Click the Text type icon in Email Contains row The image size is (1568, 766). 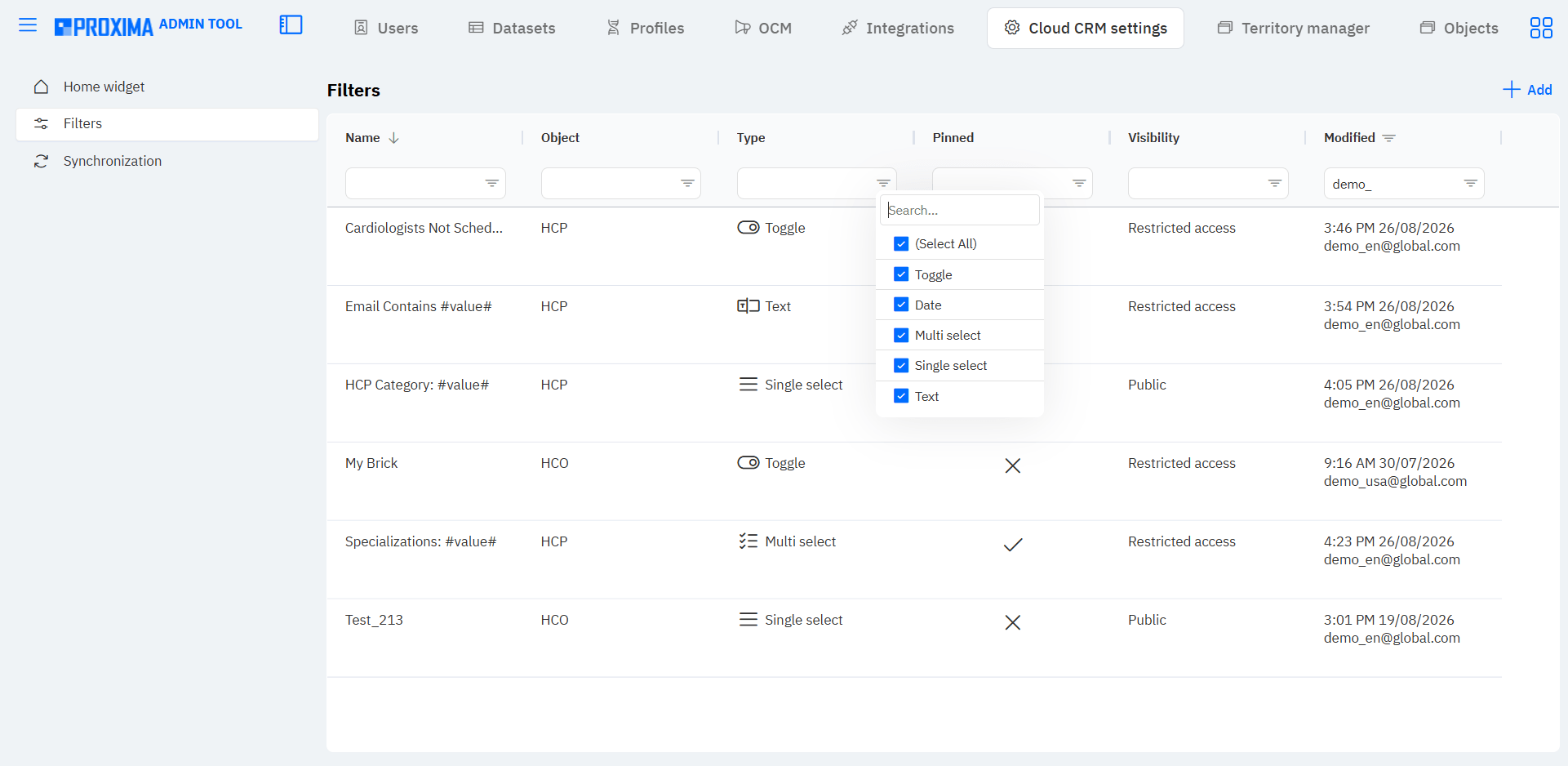coord(748,306)
